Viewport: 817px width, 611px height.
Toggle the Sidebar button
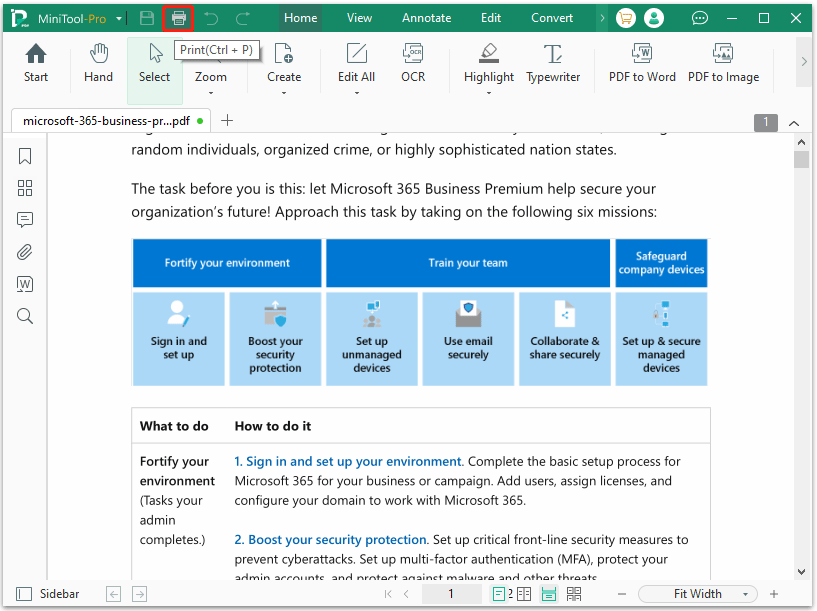tap(48, 594)
